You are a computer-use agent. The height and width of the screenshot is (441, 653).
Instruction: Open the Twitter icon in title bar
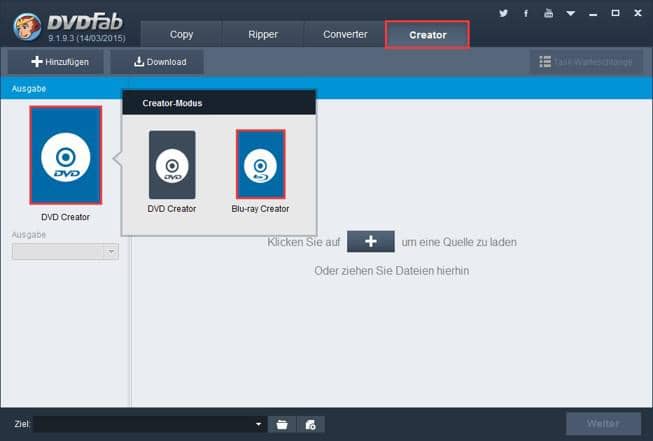[503, 13]
